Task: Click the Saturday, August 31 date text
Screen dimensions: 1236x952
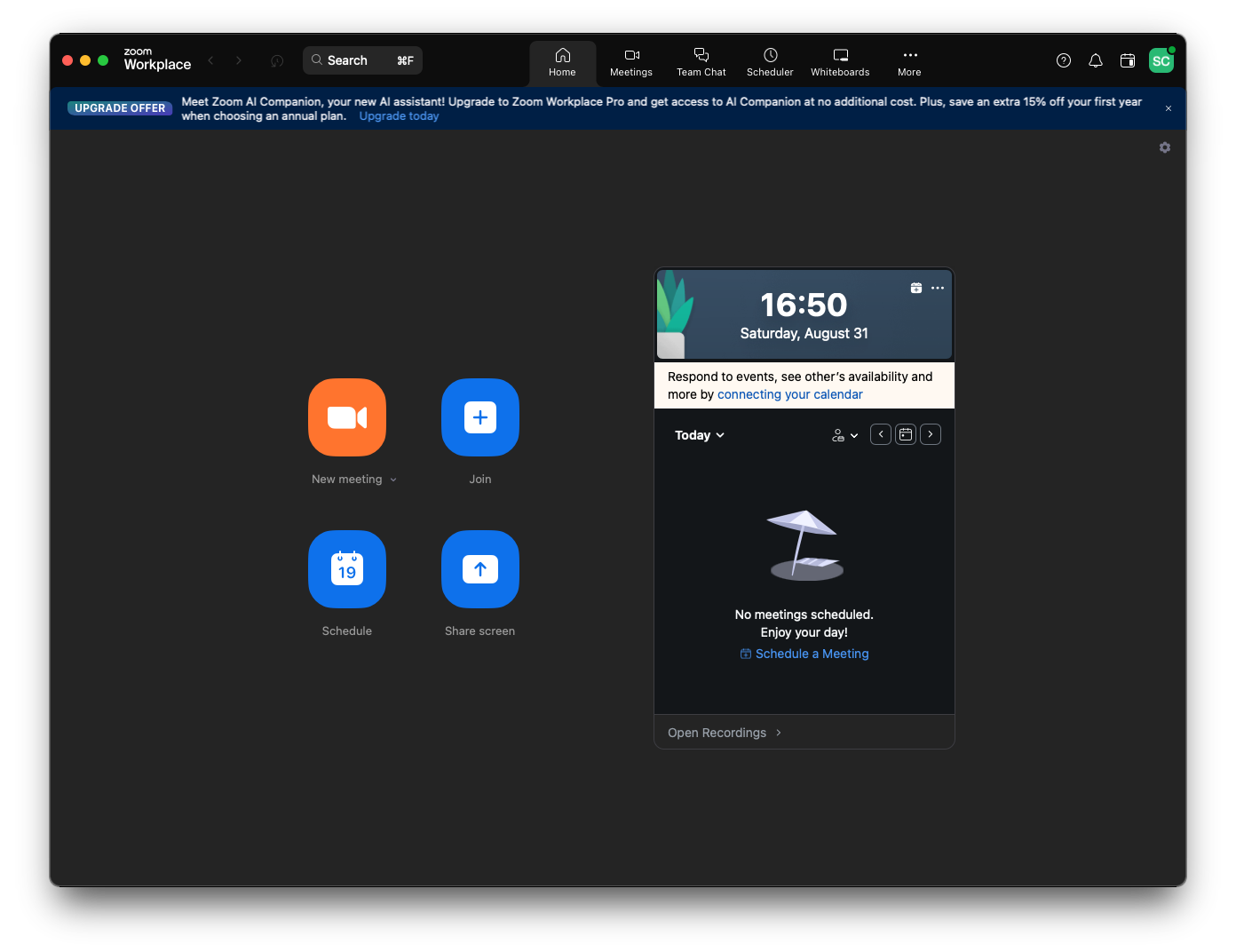Action: [804, 333]
